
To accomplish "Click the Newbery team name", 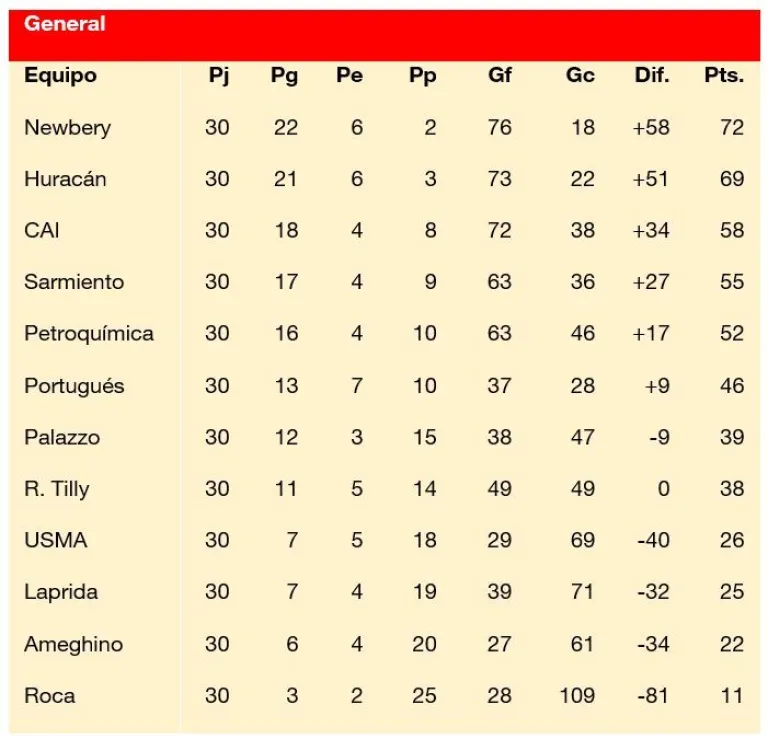I will (68, 128).
